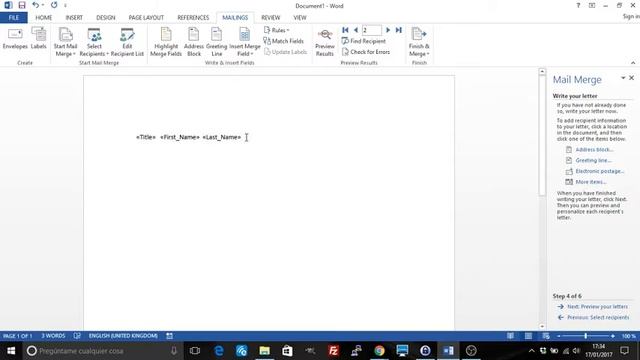Toggle Preview Results
The height and width of the screenshot is (360, 640).
click(x=325, y=42)
